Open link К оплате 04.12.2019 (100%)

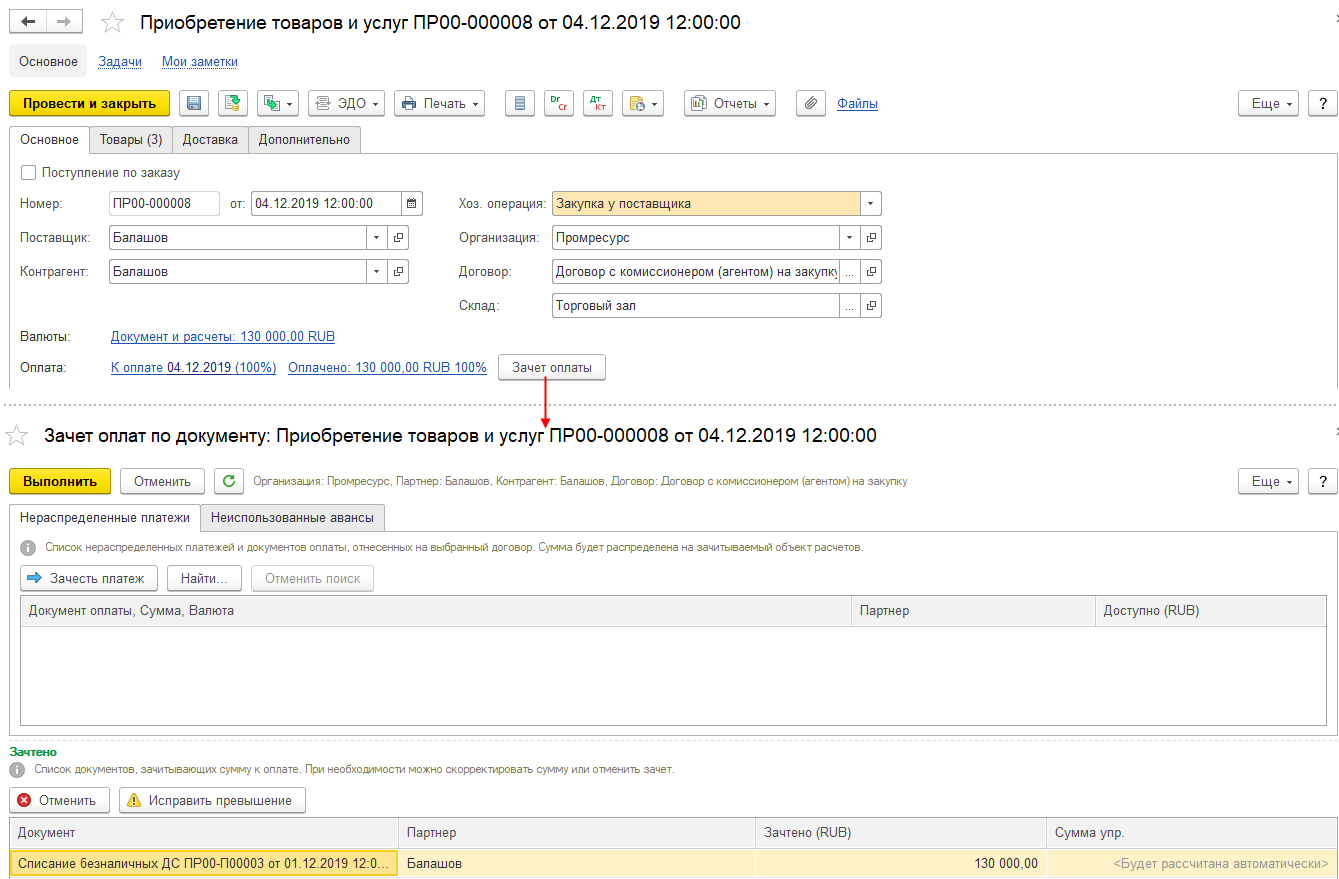point(193,367)
